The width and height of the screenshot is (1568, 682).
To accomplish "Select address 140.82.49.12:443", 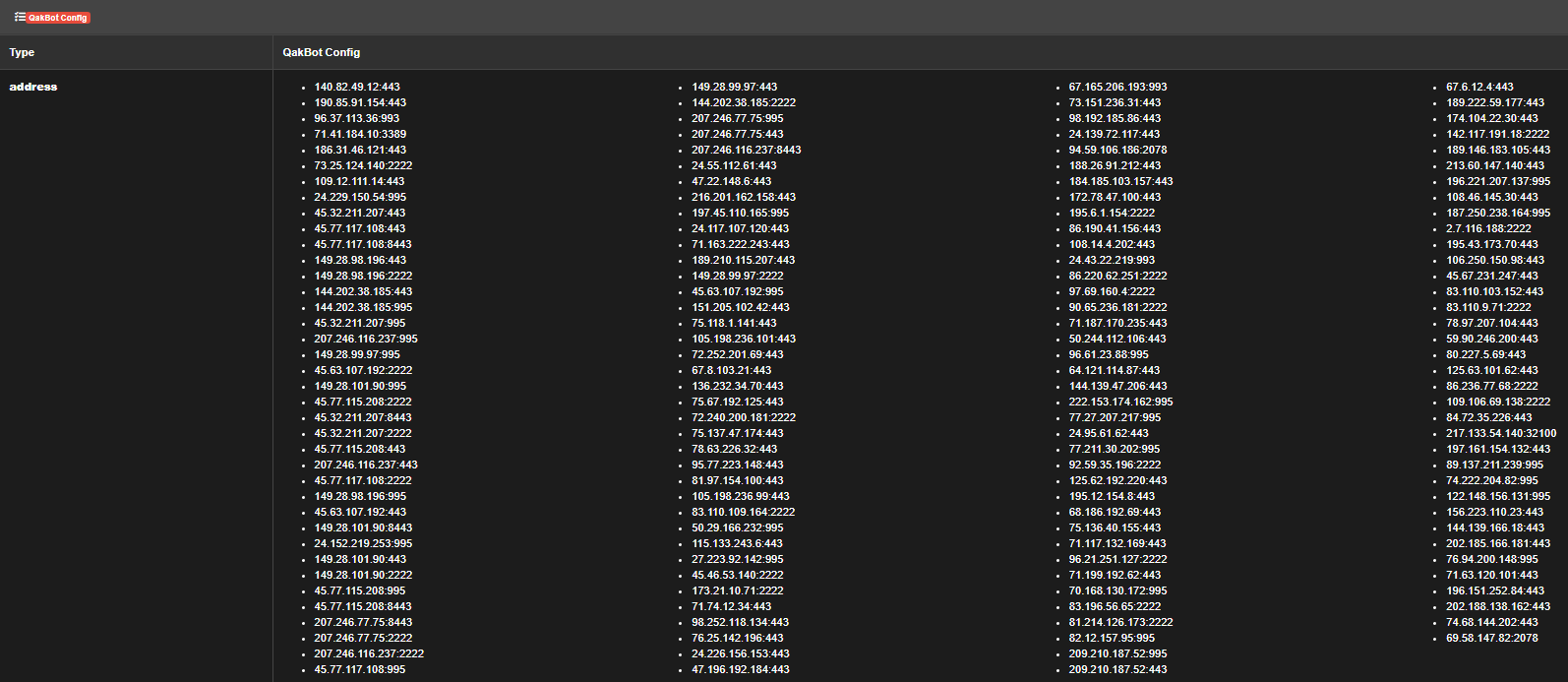I will pos(357,87).
